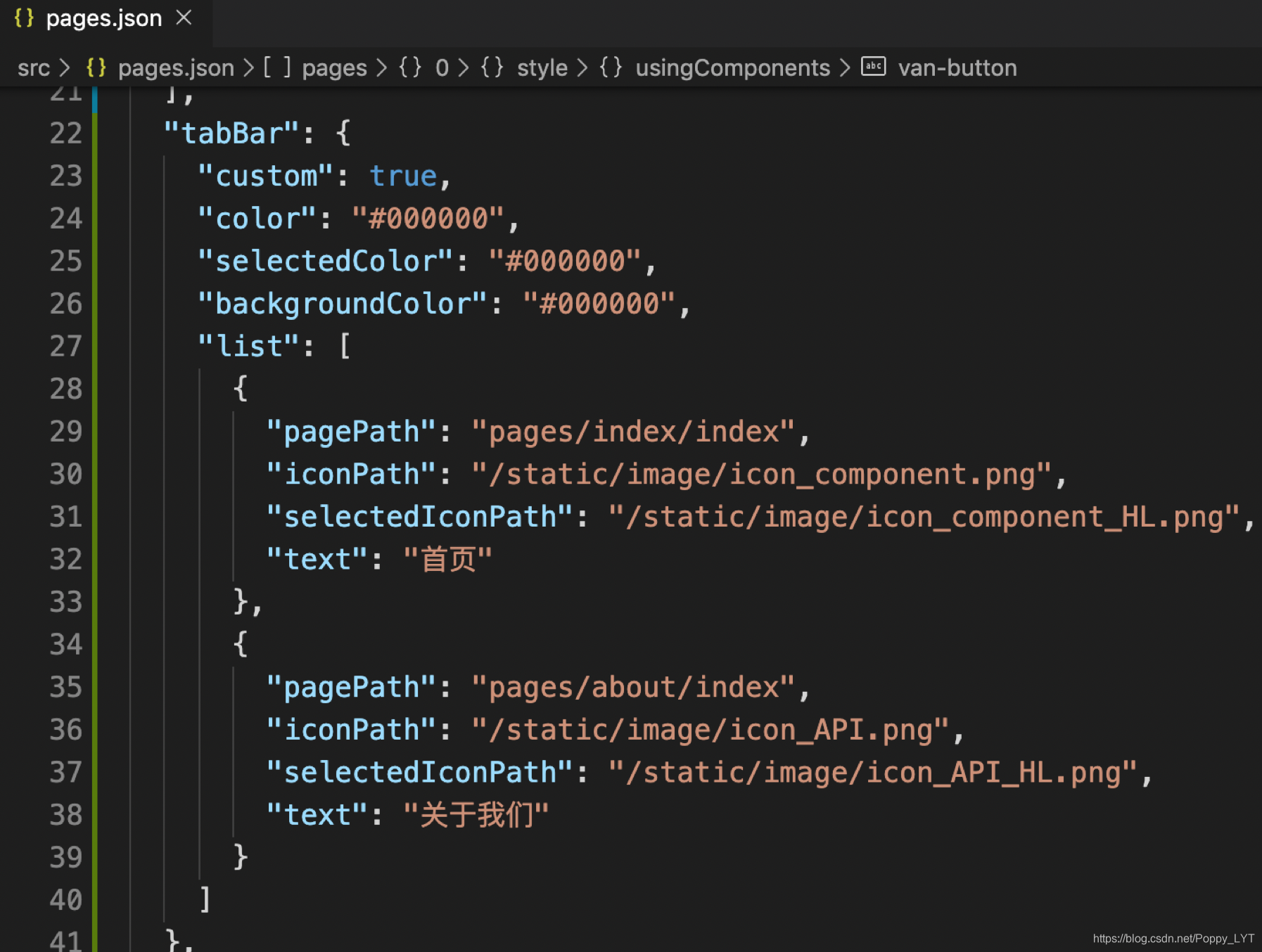
Task: Open the usingComponents breadcrumb segment
Action: (x=732, y=68)
